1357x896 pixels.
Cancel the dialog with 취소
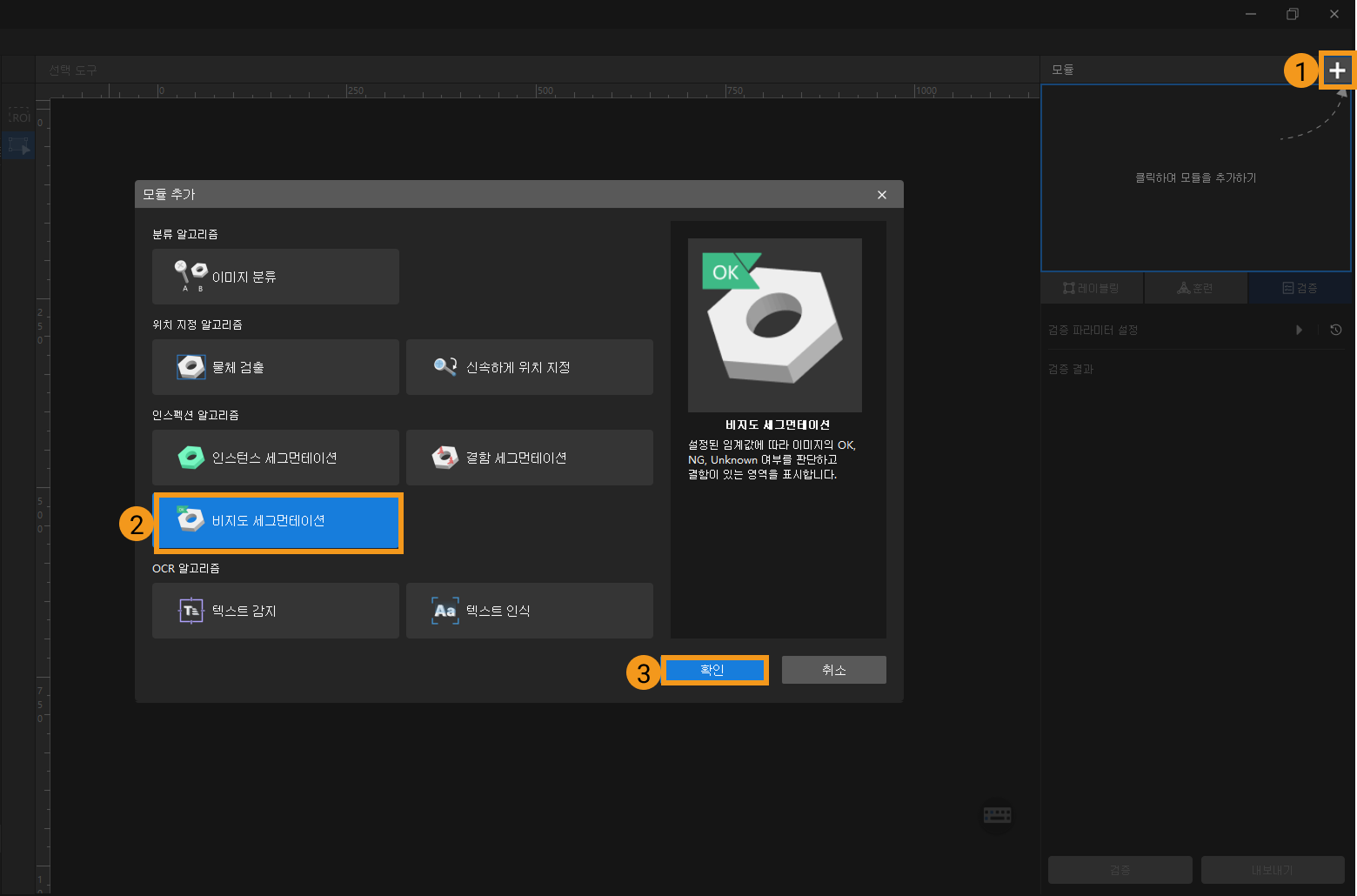click(834, 670)
